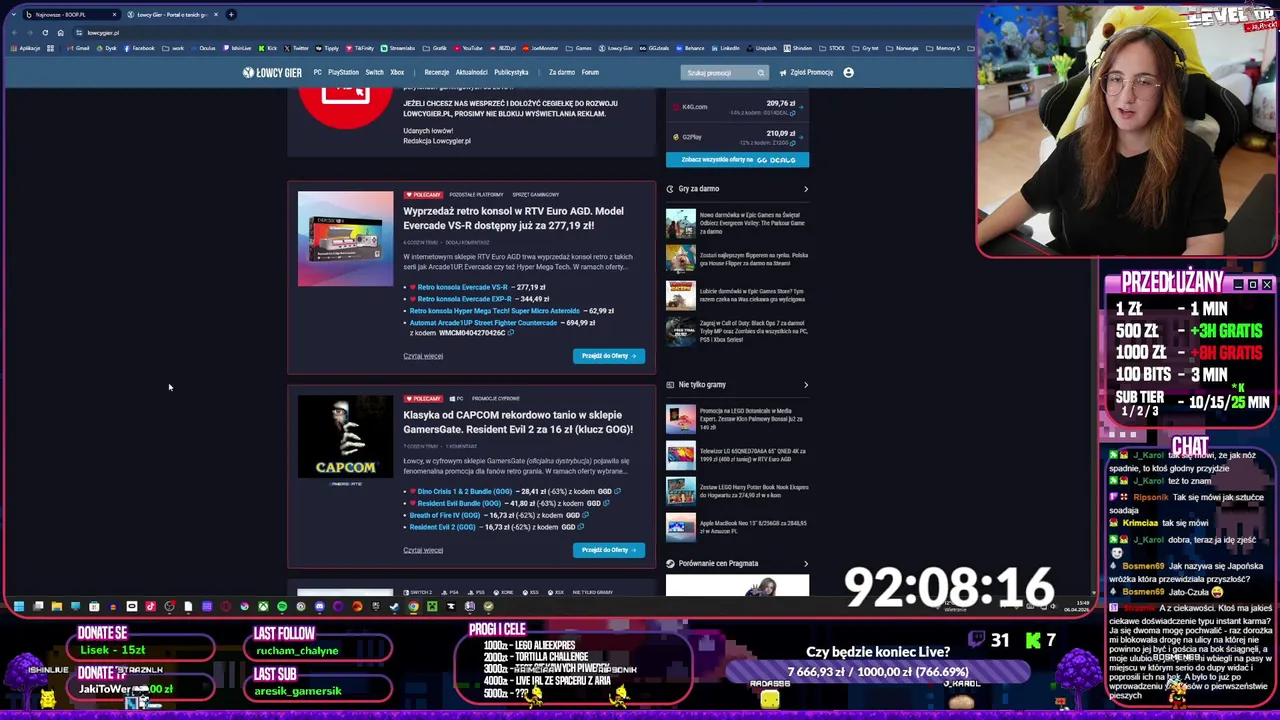Open a new browser tab with plus button
The image size is (1280, 720).
231,14
